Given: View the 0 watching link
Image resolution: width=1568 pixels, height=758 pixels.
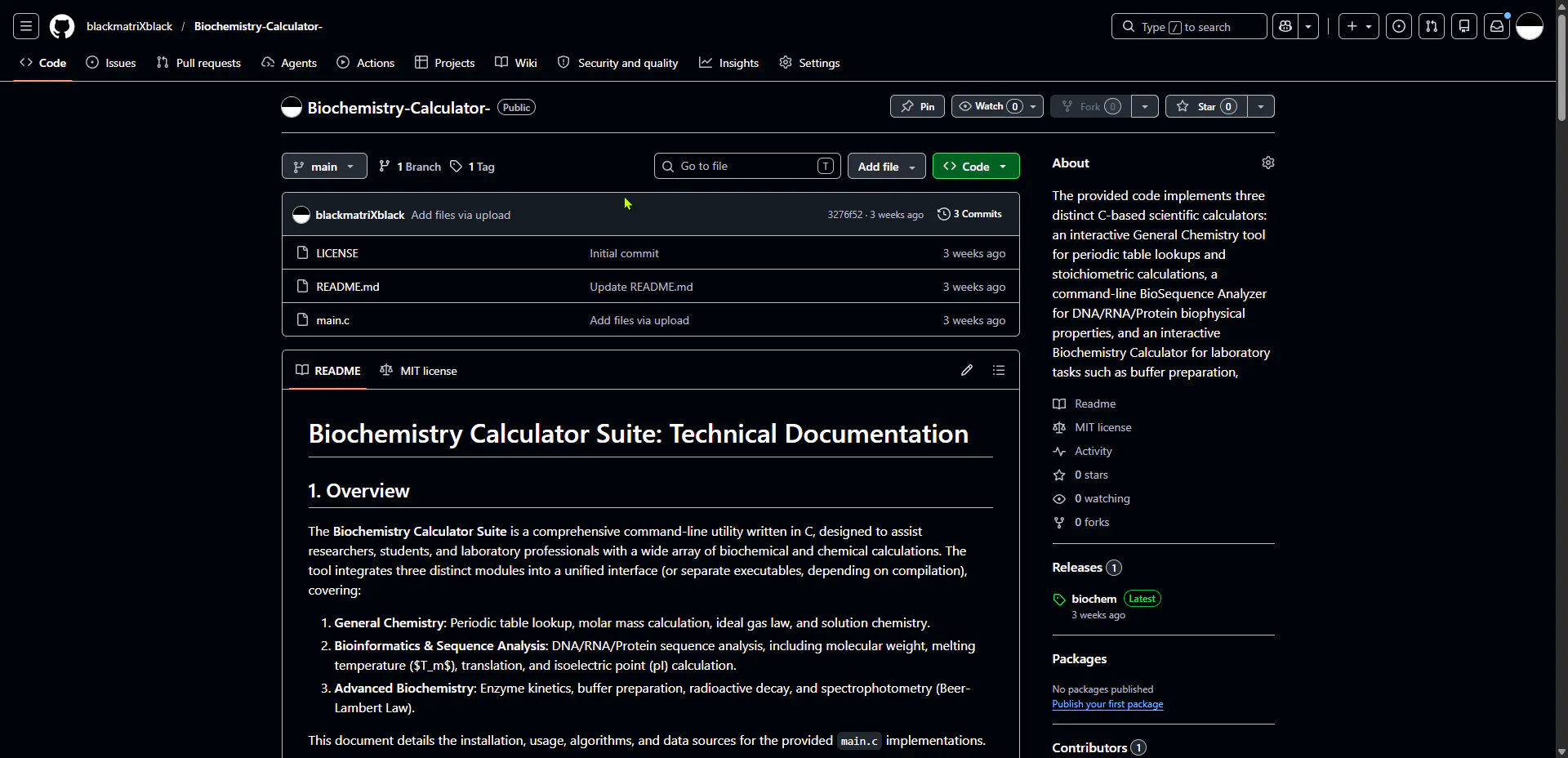Looking at the screenshot, I should click(x=1093, y=498).
